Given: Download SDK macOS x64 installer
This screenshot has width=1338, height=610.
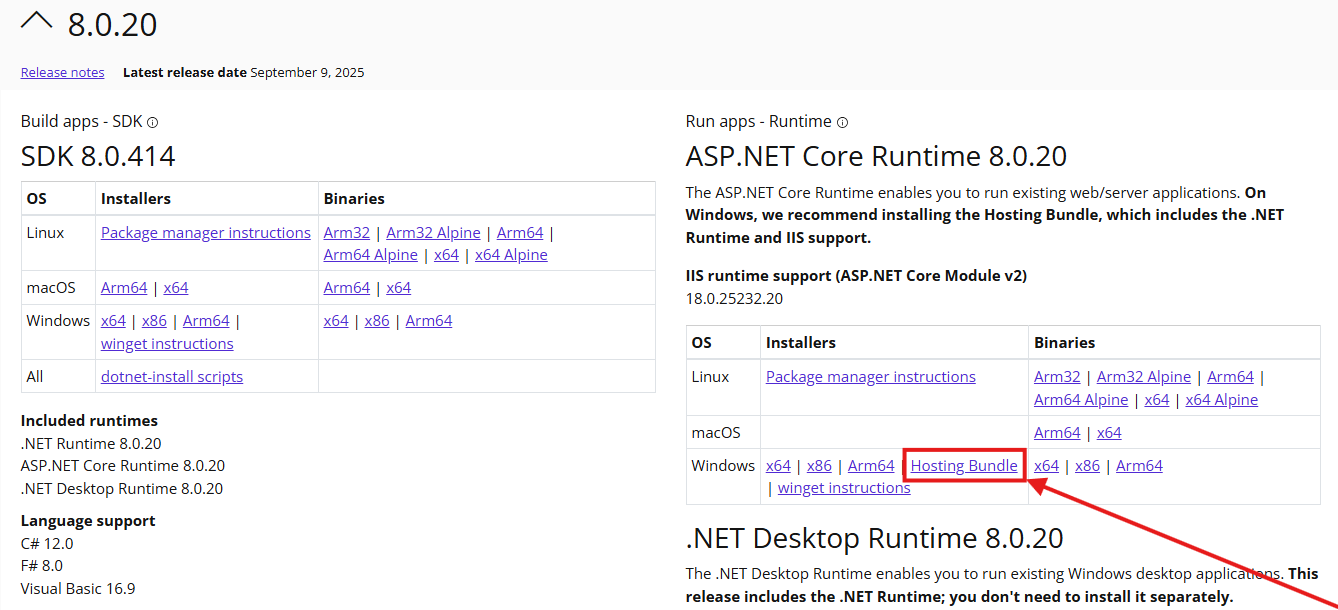Looking at the screenshot, I should click(x=176, y=287).
